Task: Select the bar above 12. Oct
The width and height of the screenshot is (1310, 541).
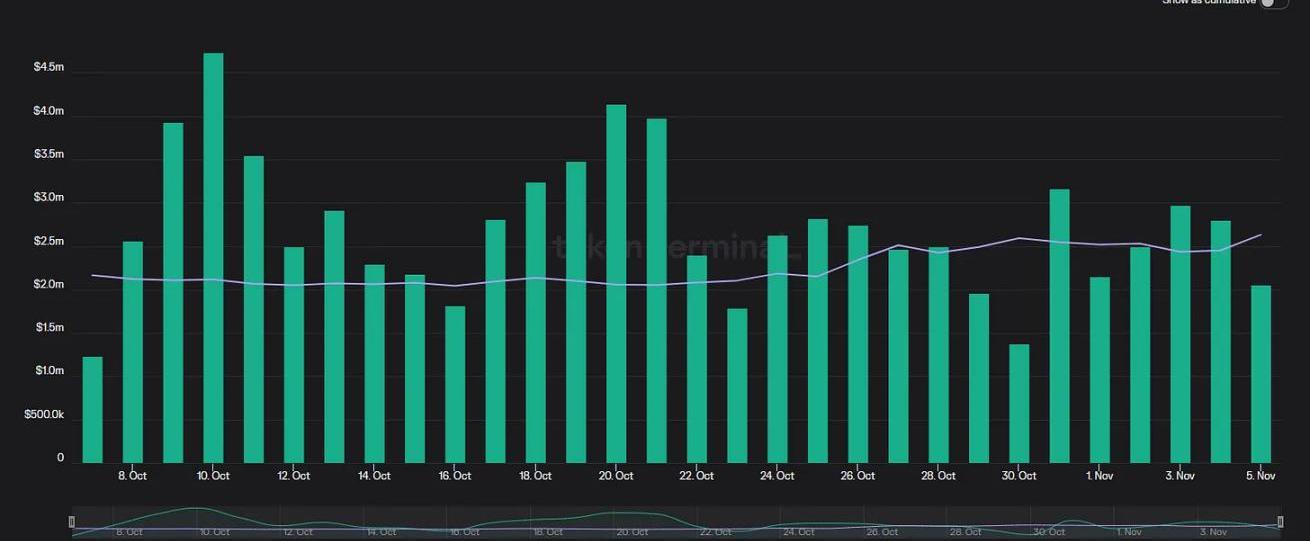Action: point(294,355)
